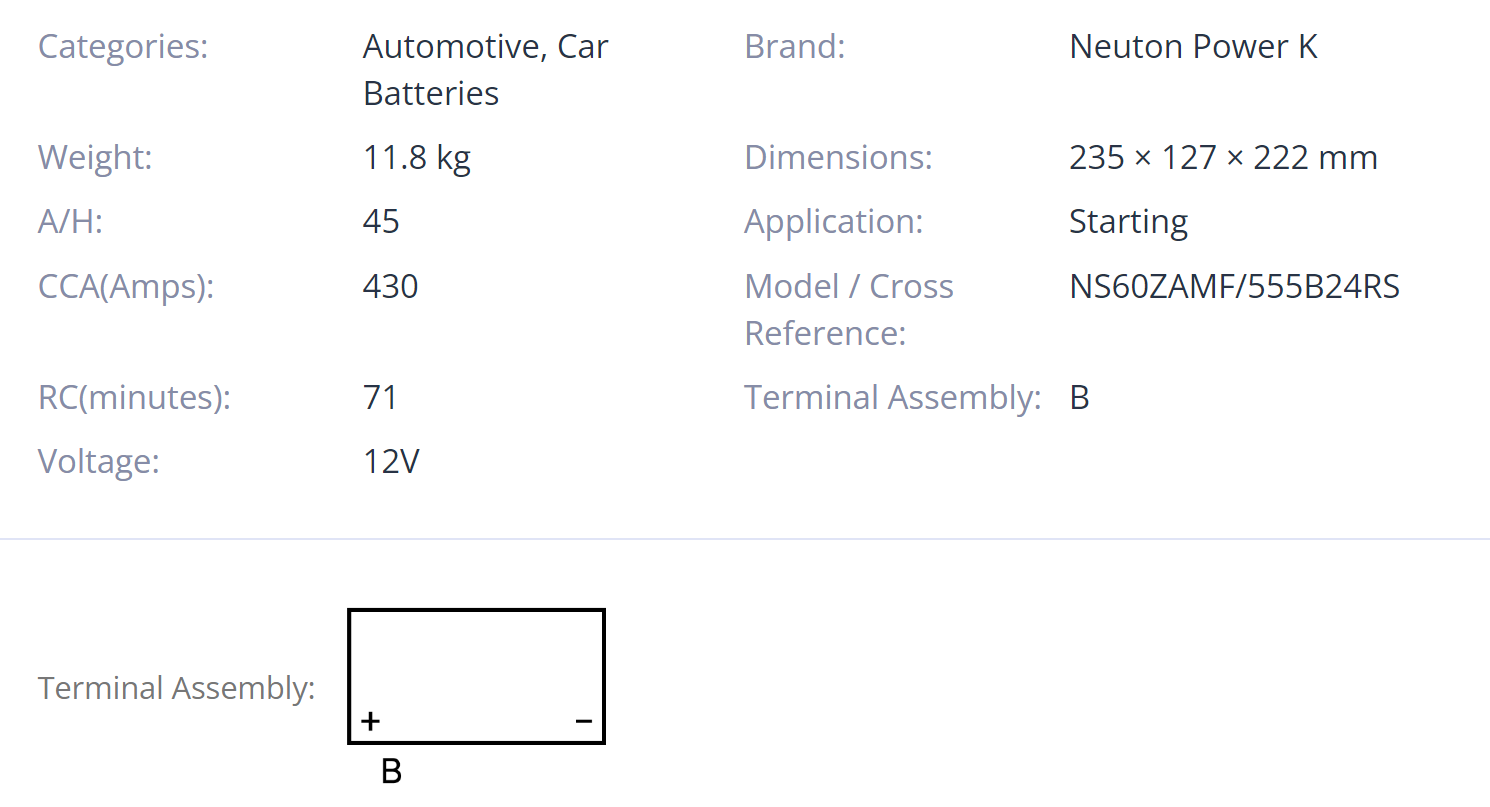Select the 235 × 127 × 222 mm dimensions value
This screenshot has width=1490, height=807.
pos(1223,158)
